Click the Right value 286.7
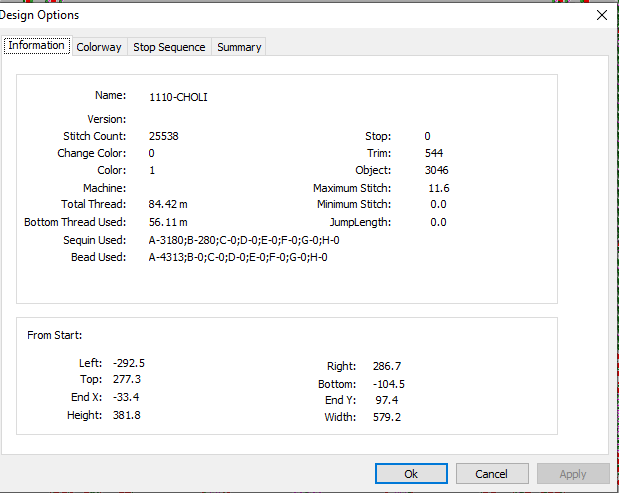The height and width of the screenshot is (493, 619). tap(387, 366)
